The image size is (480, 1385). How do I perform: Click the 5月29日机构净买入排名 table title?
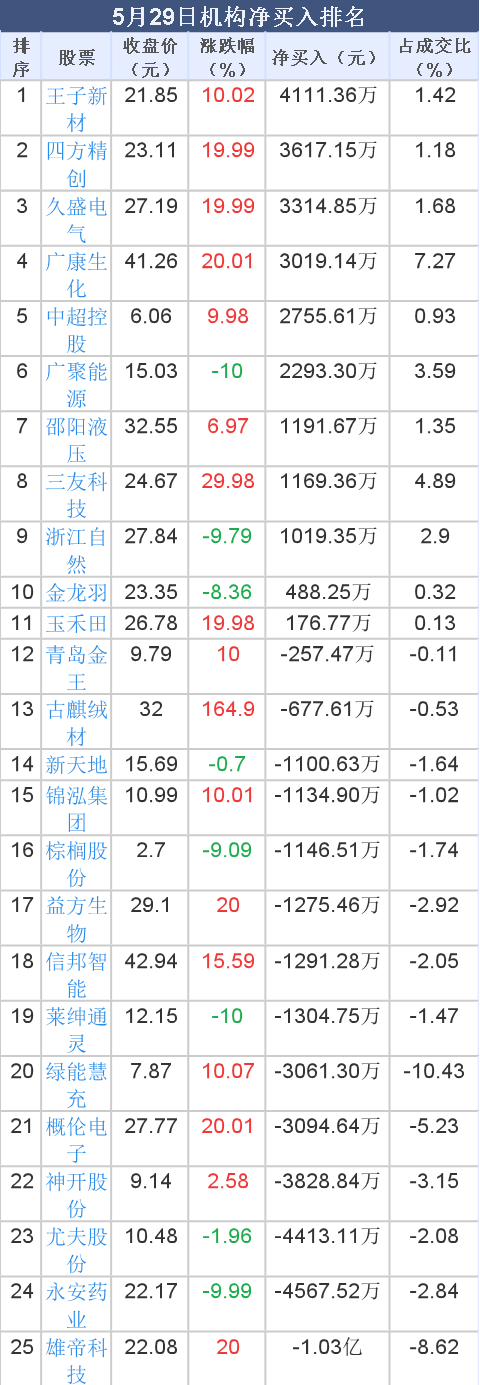tap(239, 15)
